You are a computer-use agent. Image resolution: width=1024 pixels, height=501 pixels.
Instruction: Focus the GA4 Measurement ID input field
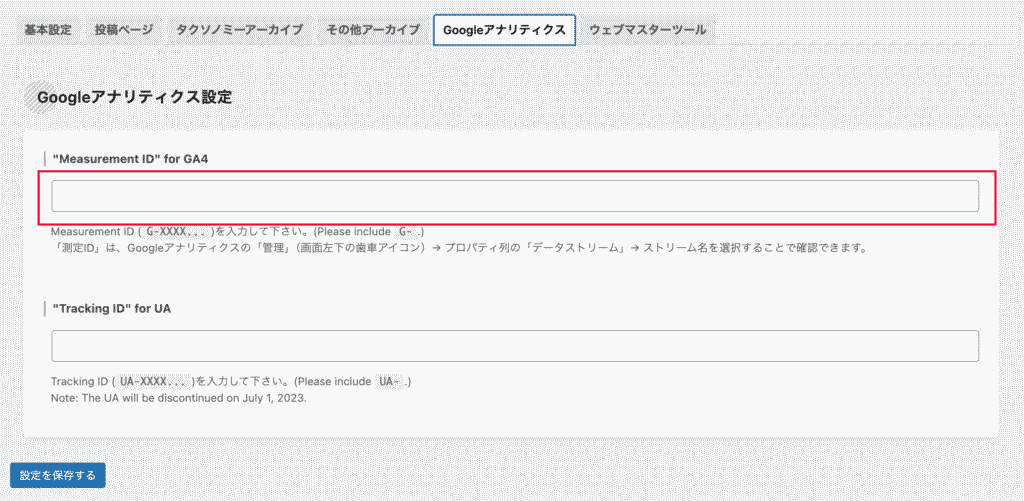tap(514, 196)
